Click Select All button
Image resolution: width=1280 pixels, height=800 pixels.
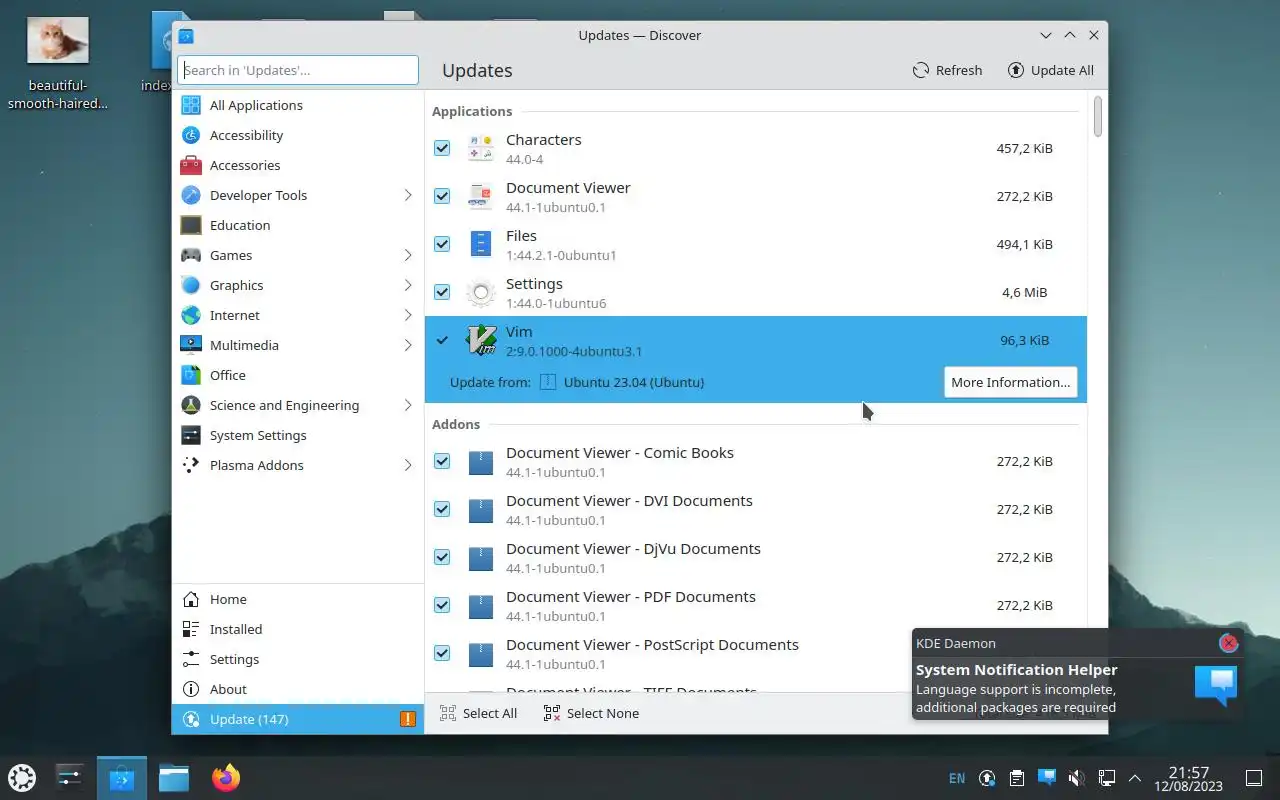[478, 713]
